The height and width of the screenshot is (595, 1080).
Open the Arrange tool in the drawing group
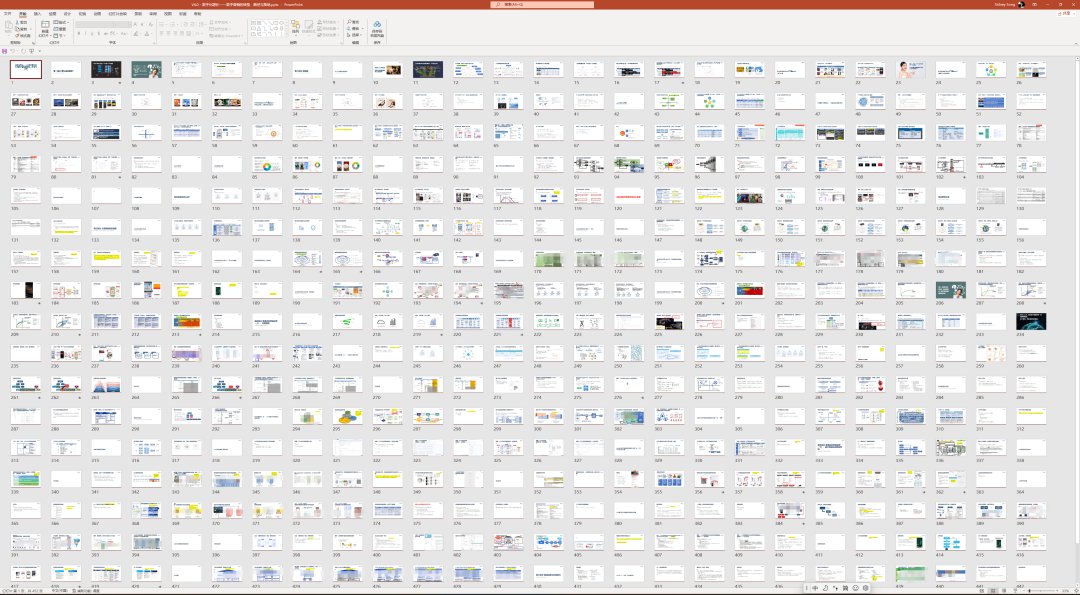click(295, 26)
